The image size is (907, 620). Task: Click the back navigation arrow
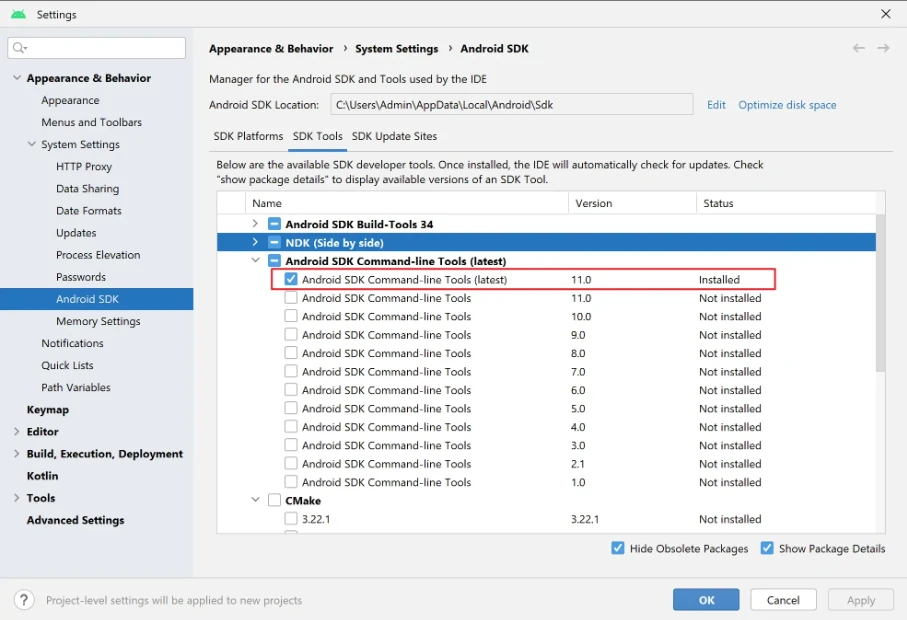point(858,48)
